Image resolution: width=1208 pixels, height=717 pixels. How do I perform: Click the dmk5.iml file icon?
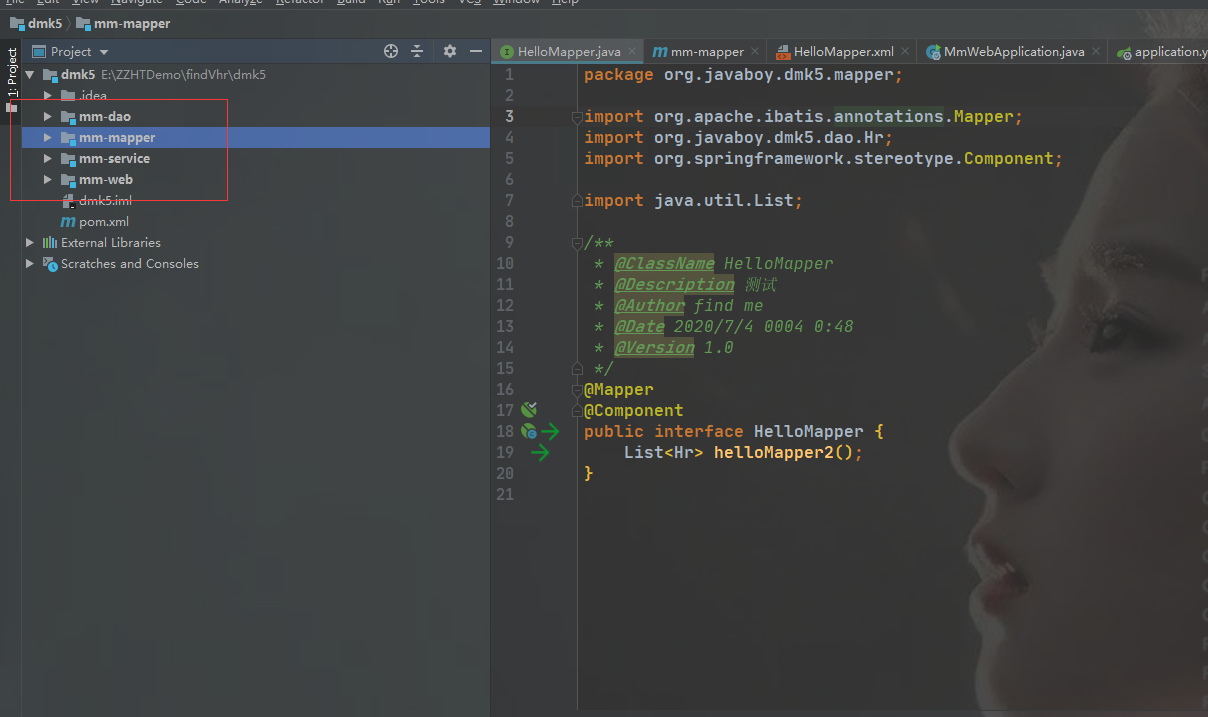pos(68,200)
